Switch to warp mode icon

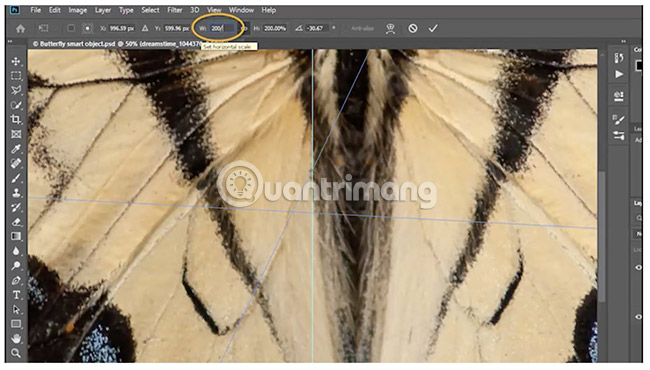390,29
